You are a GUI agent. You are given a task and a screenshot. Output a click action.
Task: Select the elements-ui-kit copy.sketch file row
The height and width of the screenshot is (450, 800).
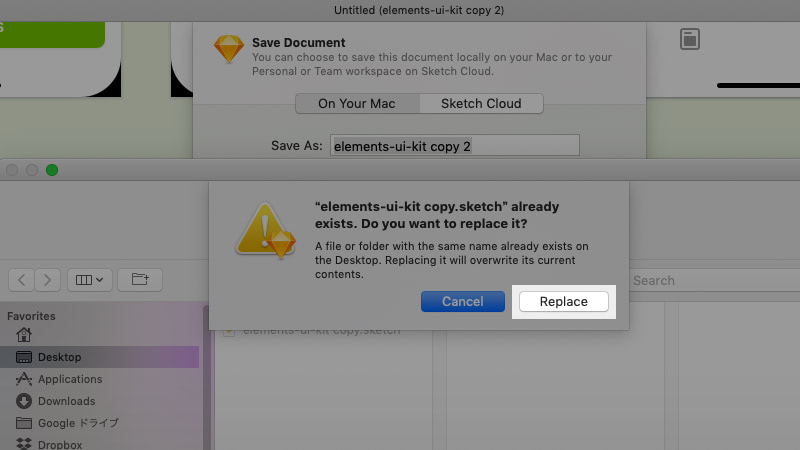[323, 331]
